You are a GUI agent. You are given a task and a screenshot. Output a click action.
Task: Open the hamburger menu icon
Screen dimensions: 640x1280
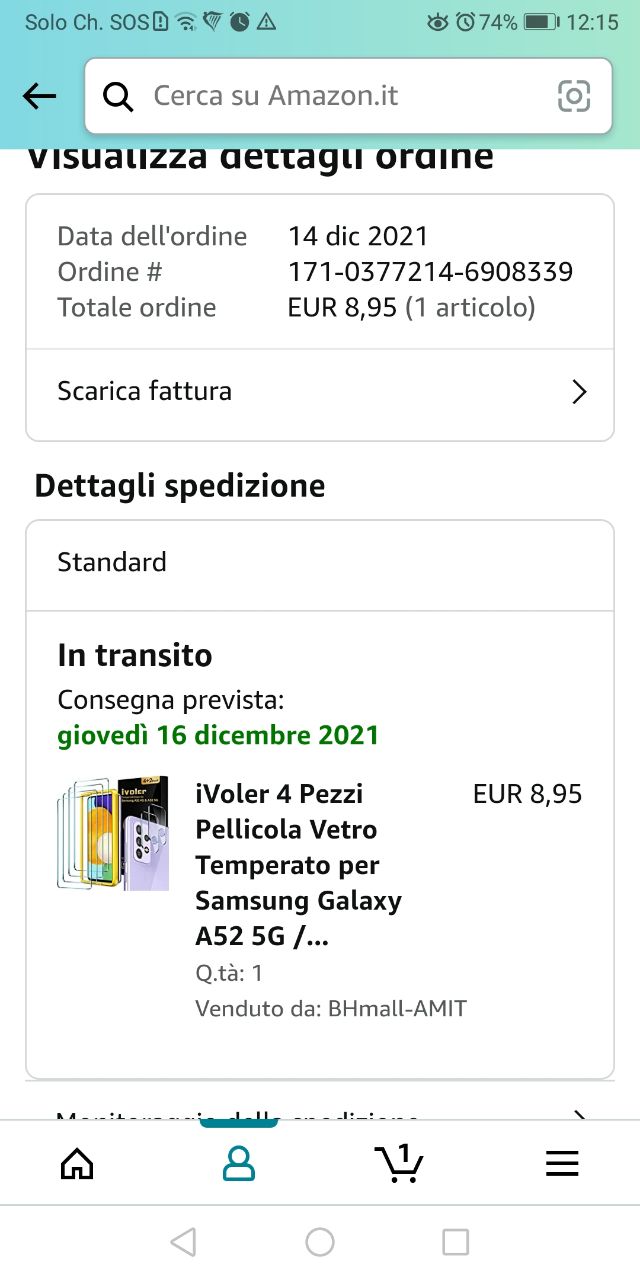coord(562,1163)
